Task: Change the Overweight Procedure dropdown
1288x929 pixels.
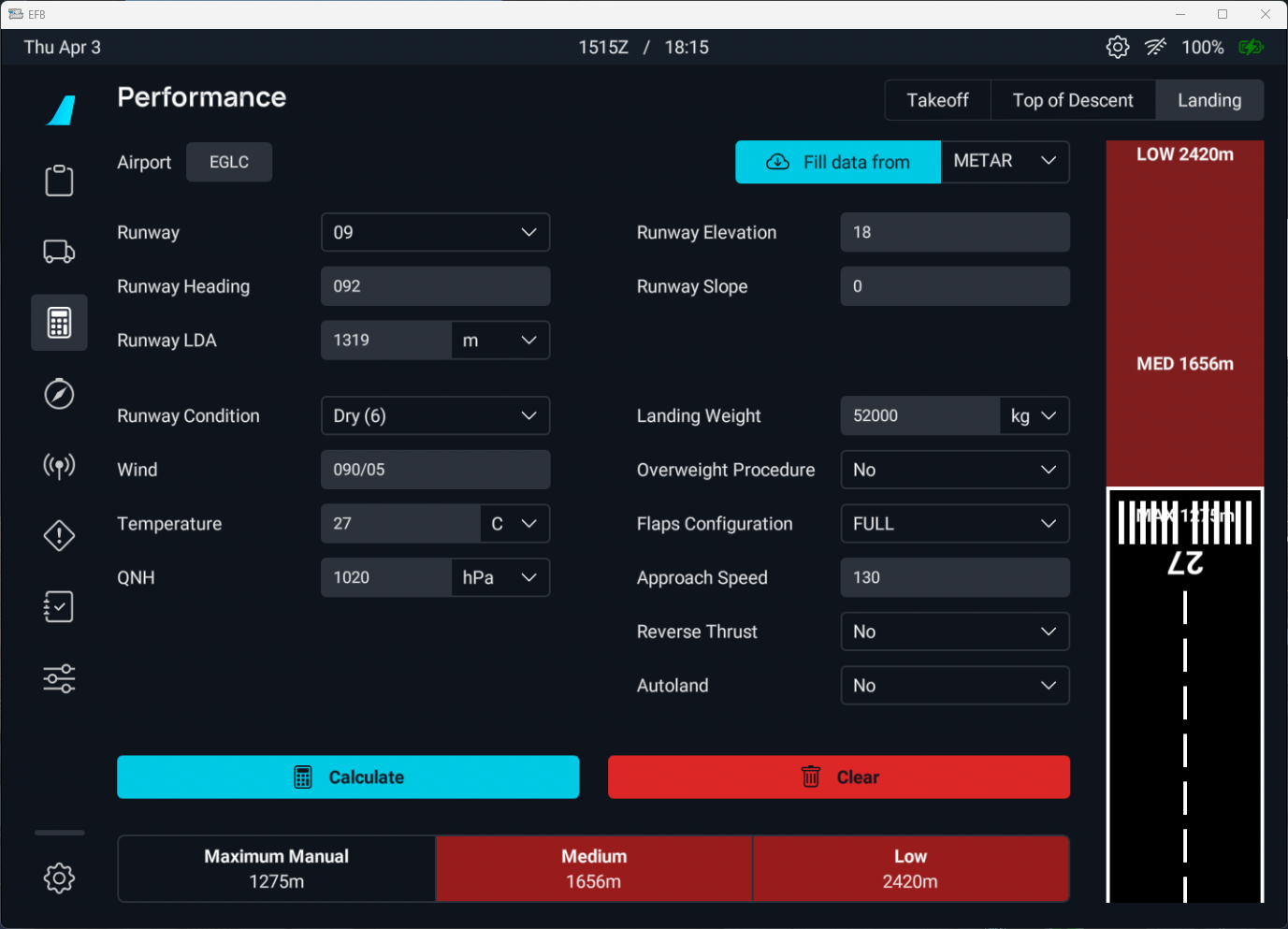Action: click(x=954, y=471)
